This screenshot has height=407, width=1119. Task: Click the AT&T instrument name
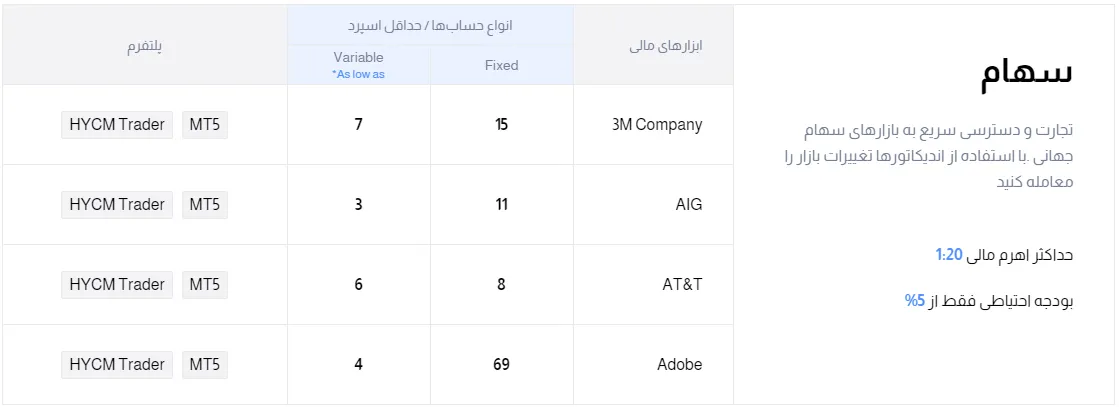682,285
